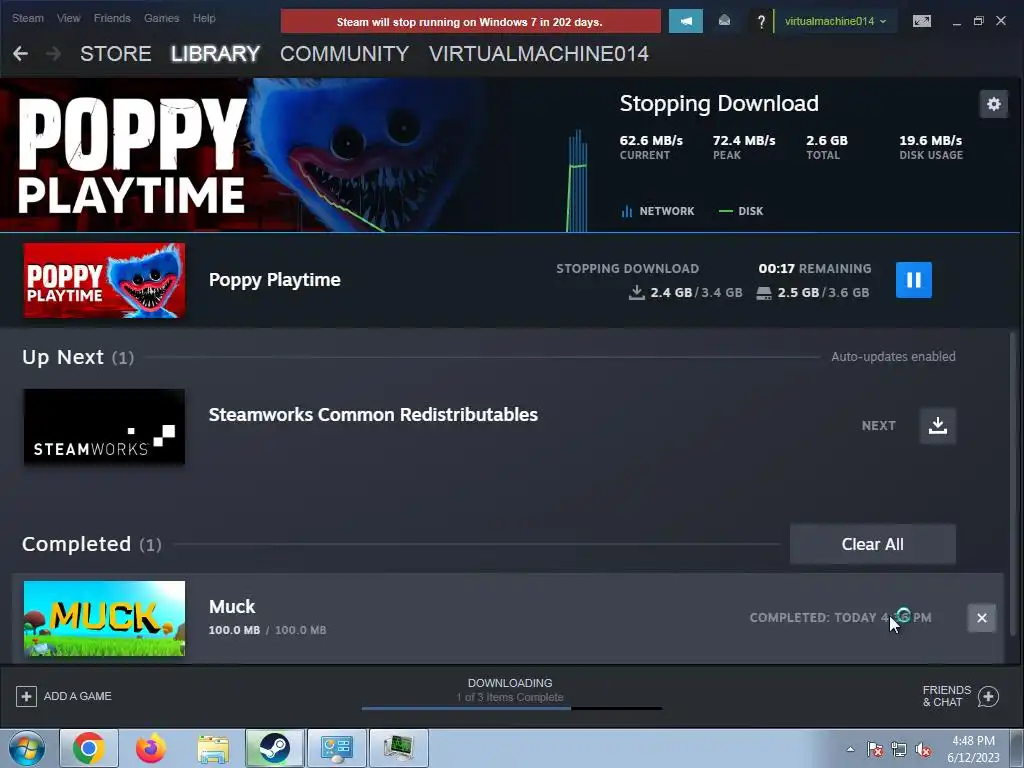Open the Steamworks thumbnail
This screenshot has height=768, width=1024.
pos(104,426)
